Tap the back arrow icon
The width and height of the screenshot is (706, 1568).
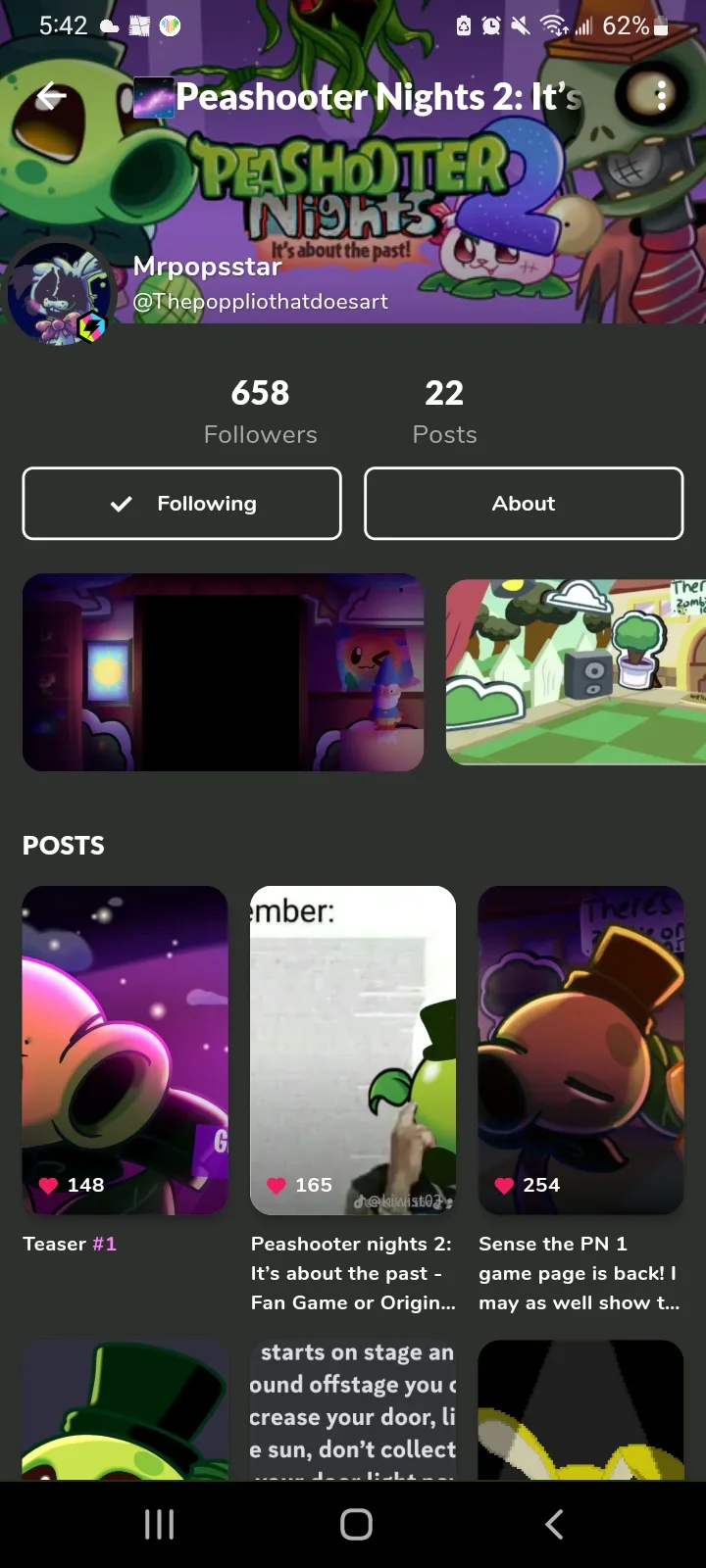click(51, 96)
